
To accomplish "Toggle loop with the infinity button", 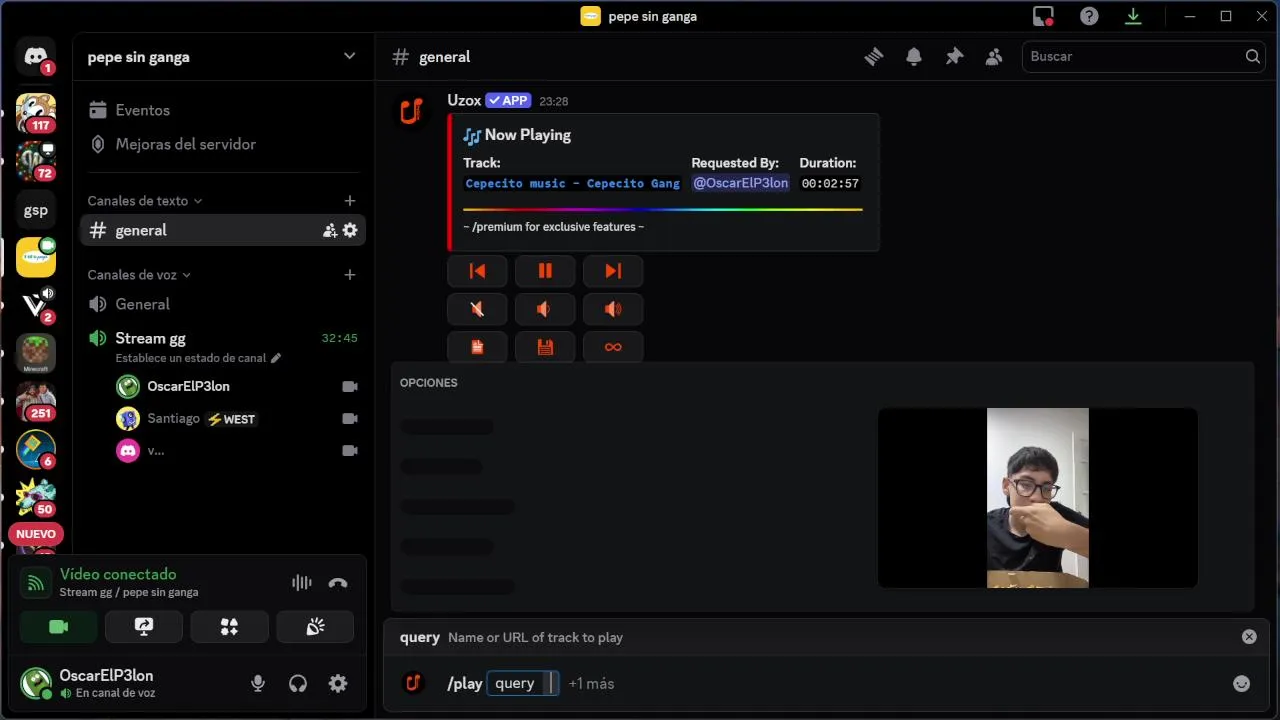I will (613, 347).
